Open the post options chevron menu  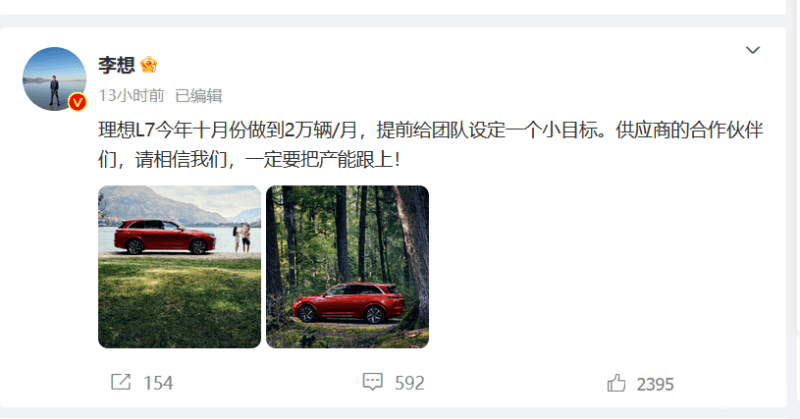(x=753, y=50)
